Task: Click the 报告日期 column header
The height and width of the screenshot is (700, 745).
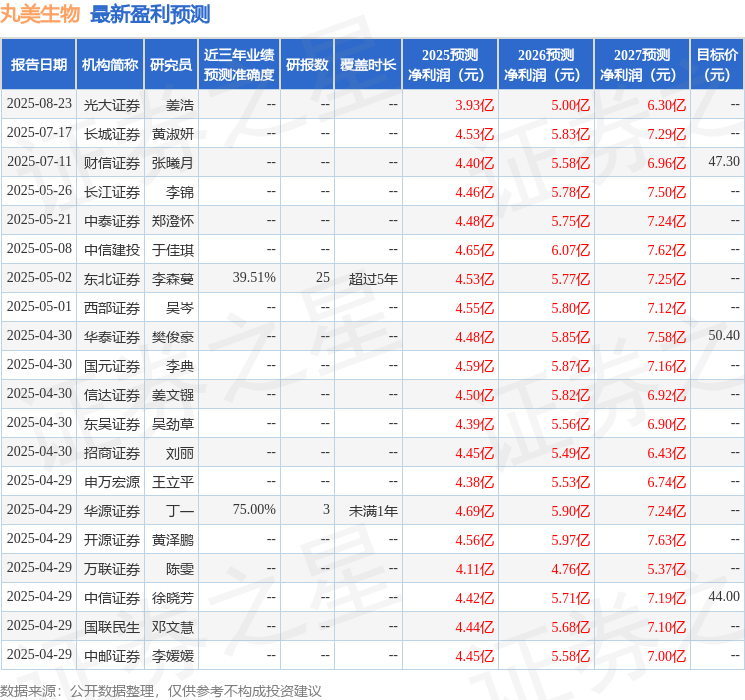Action: pos(38,65)
